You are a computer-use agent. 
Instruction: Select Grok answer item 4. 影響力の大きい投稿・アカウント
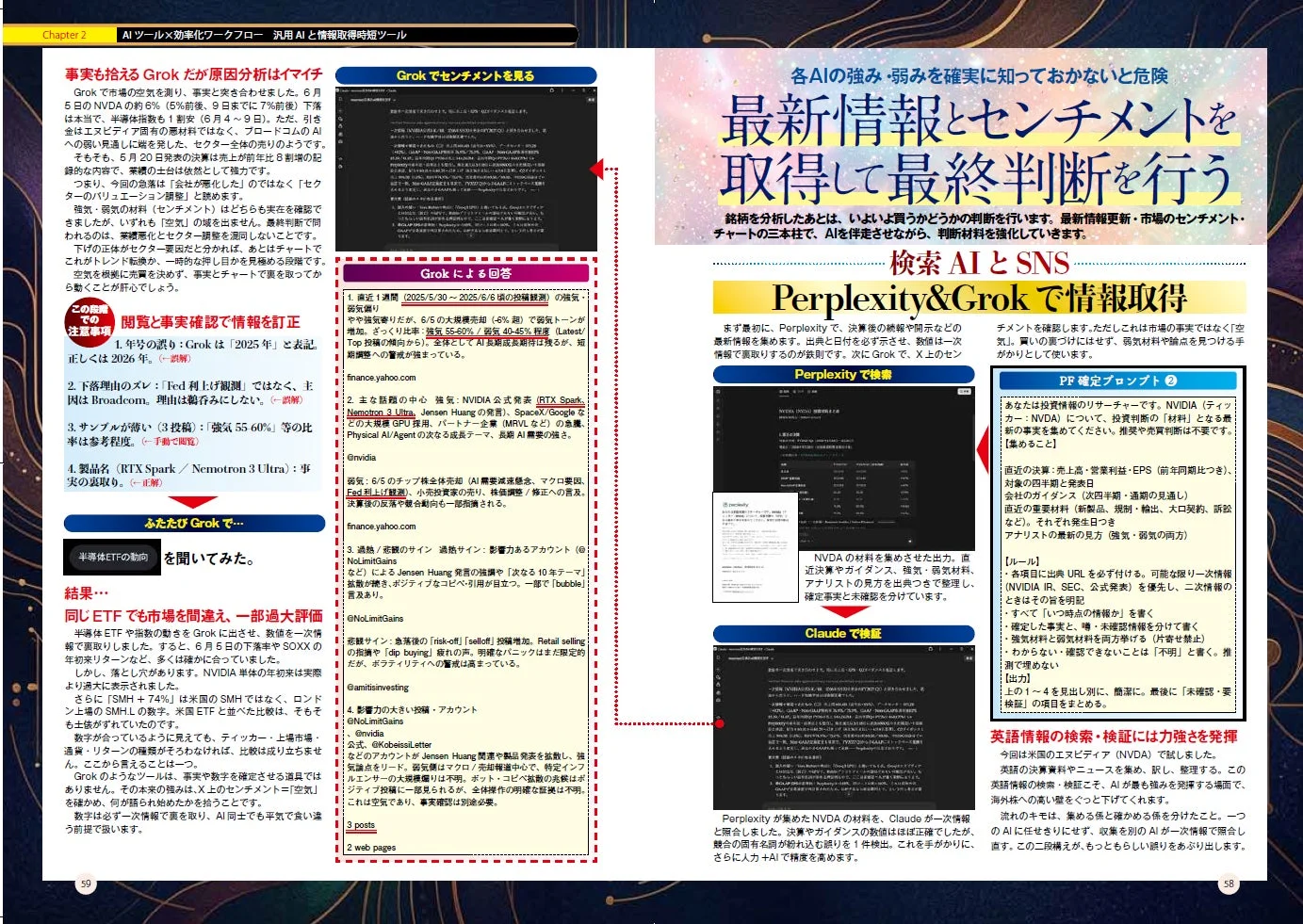pyautogui.click(x=412, y=710)
